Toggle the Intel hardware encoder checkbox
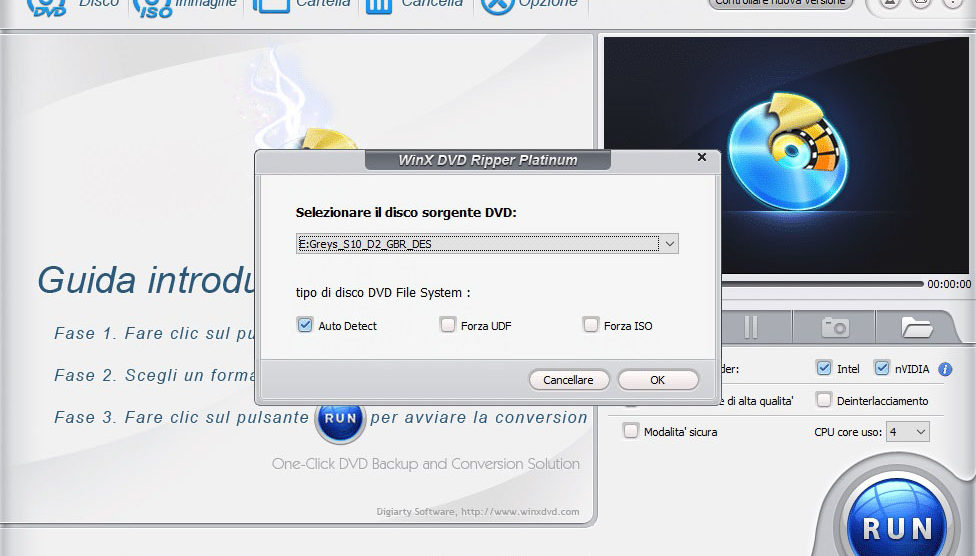 (824, 368)
